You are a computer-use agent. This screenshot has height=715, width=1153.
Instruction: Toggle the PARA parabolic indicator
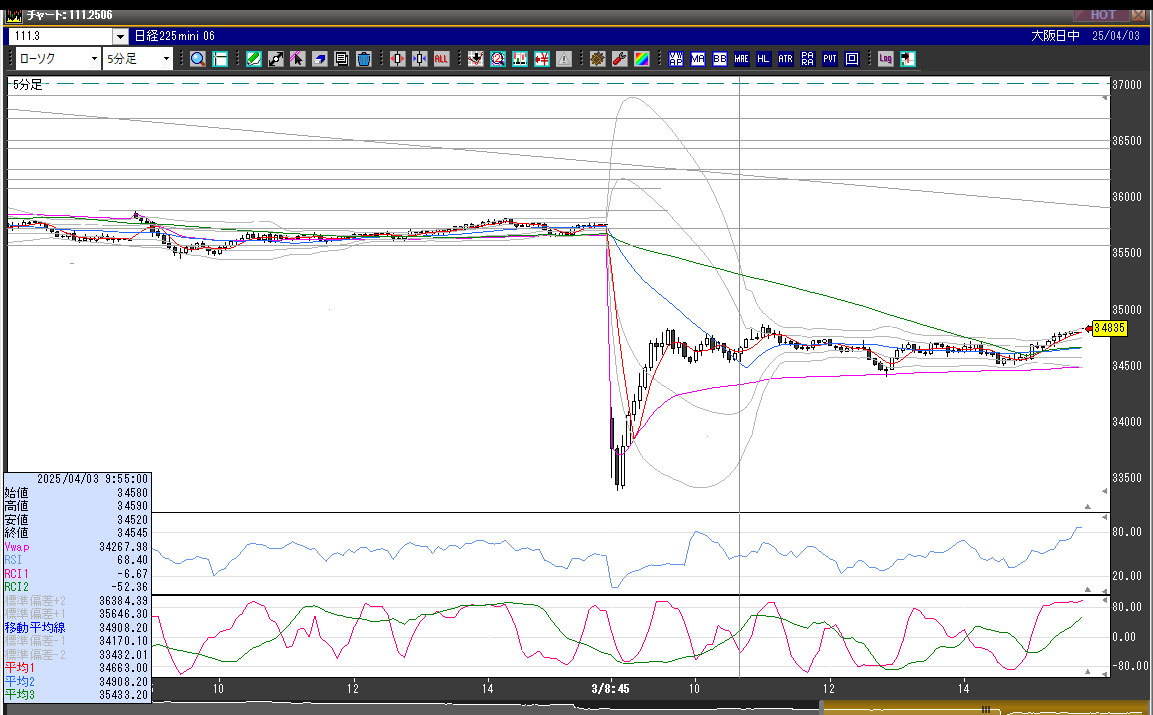point(807,59)
